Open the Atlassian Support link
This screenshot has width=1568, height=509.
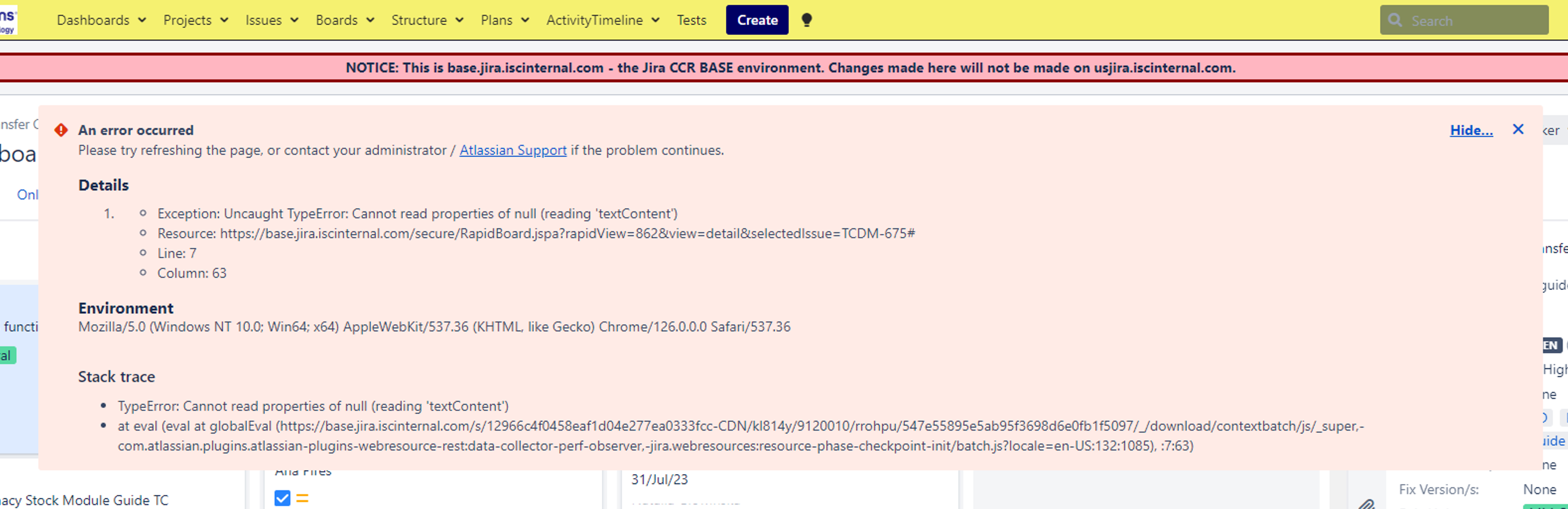(x=512, y=150)
